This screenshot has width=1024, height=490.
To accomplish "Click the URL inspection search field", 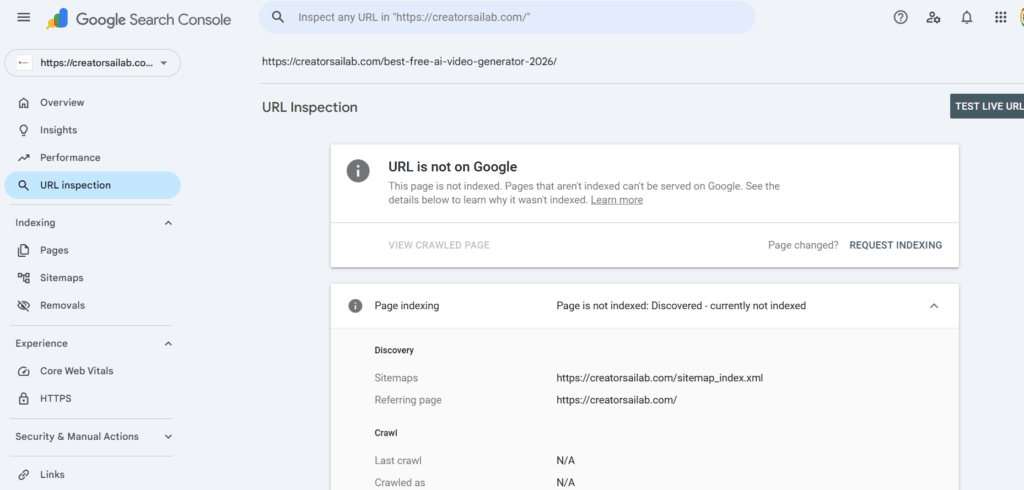I will coord(507,18).
